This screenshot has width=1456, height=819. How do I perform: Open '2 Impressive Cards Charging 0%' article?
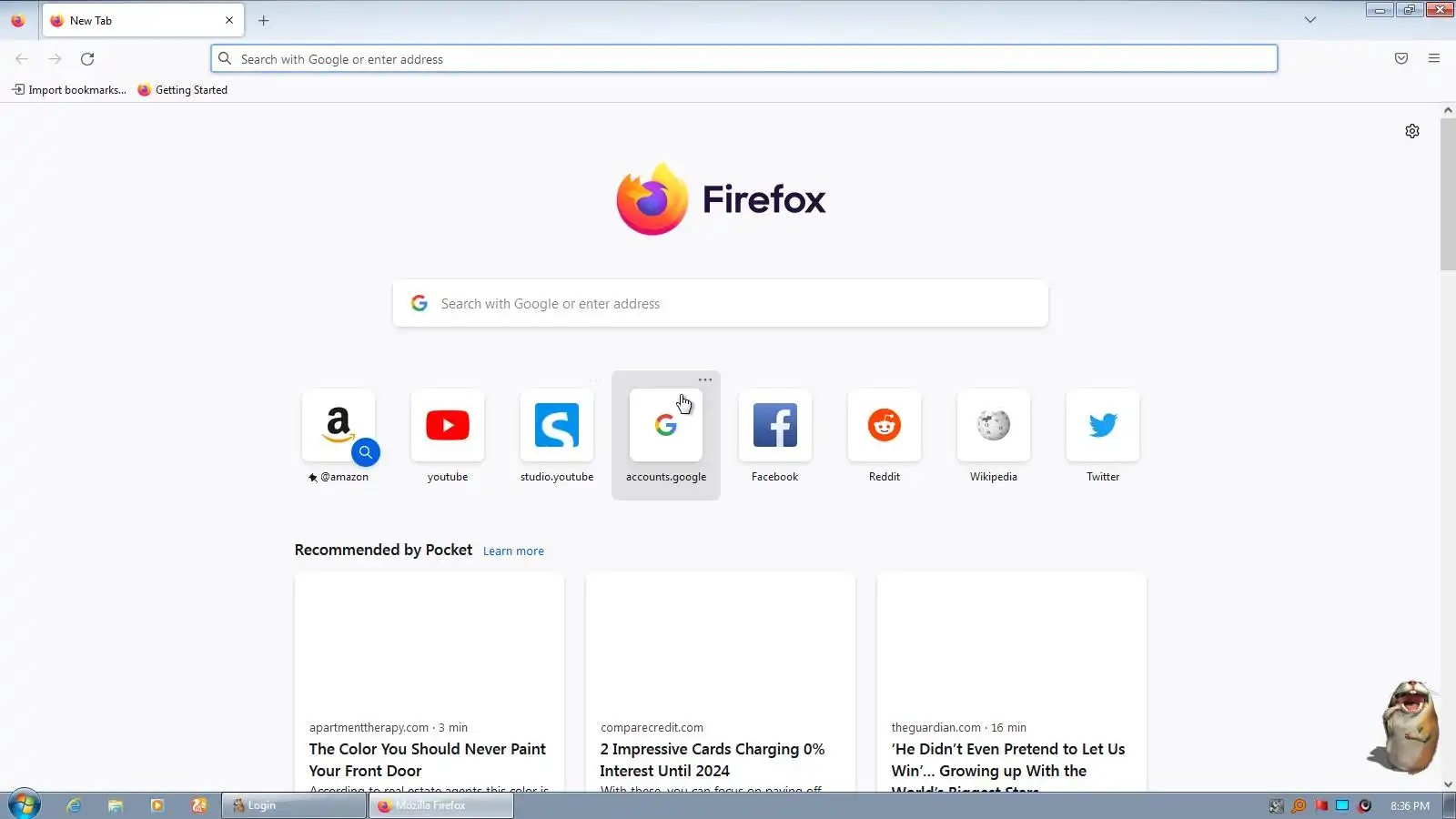click(713, 760)
